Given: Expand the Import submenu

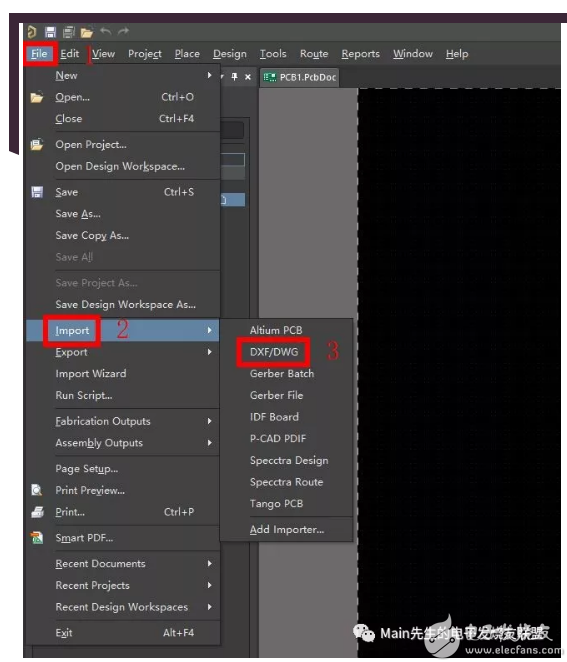Looking at the screenshot, I should click(123, 330).
